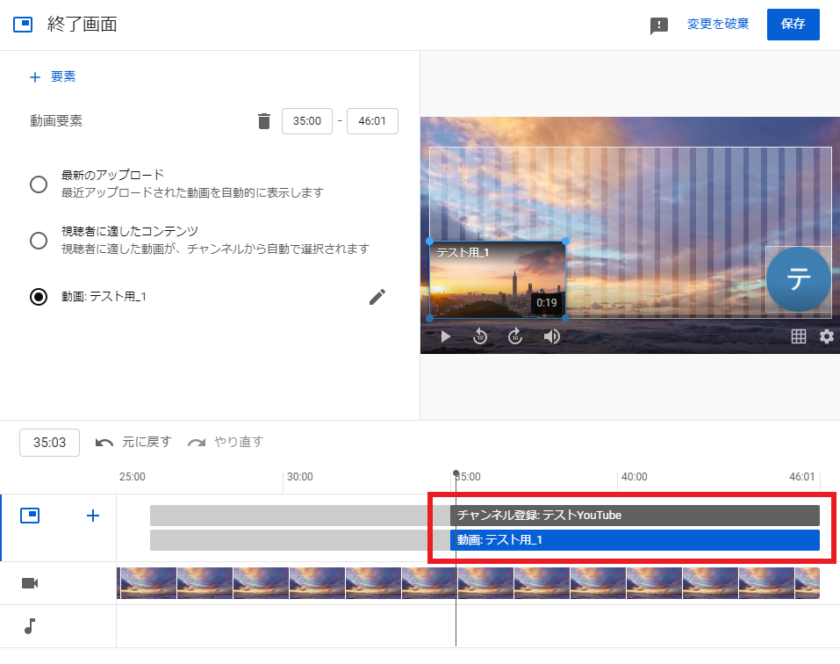Click the 元に戻す undo button

point(133,442)
